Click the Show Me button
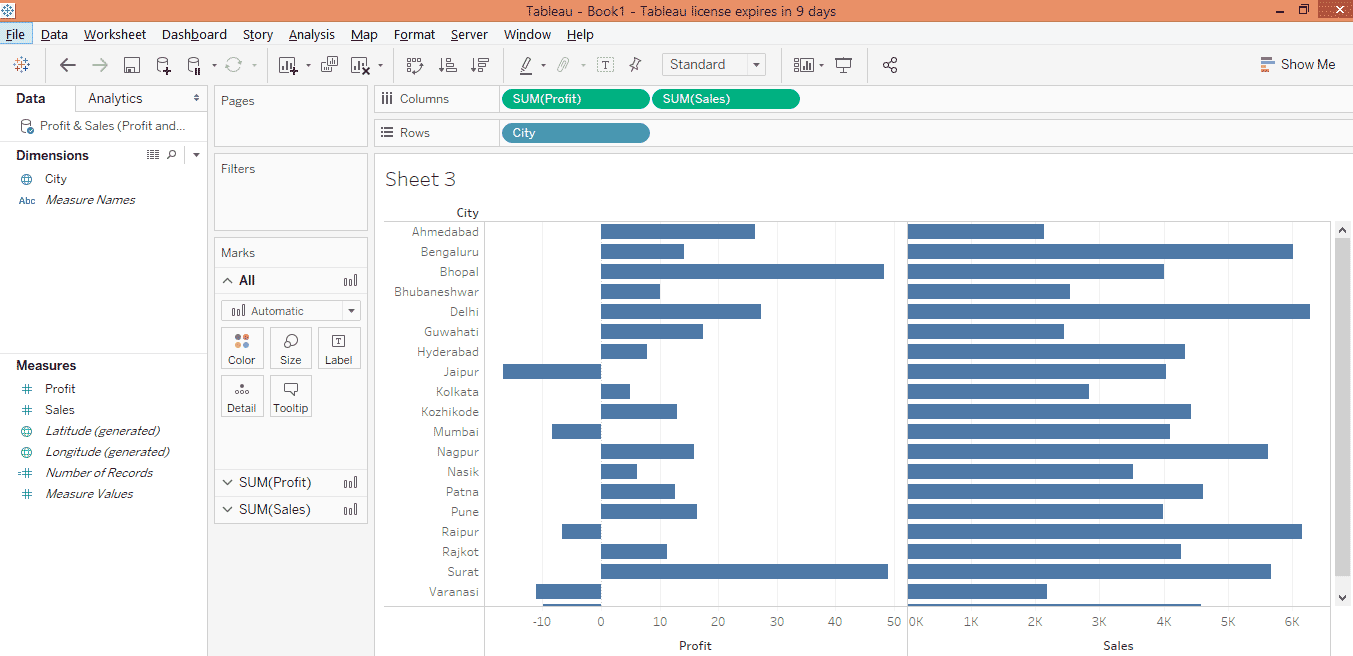1353x656 pixels. [1298, 64]
